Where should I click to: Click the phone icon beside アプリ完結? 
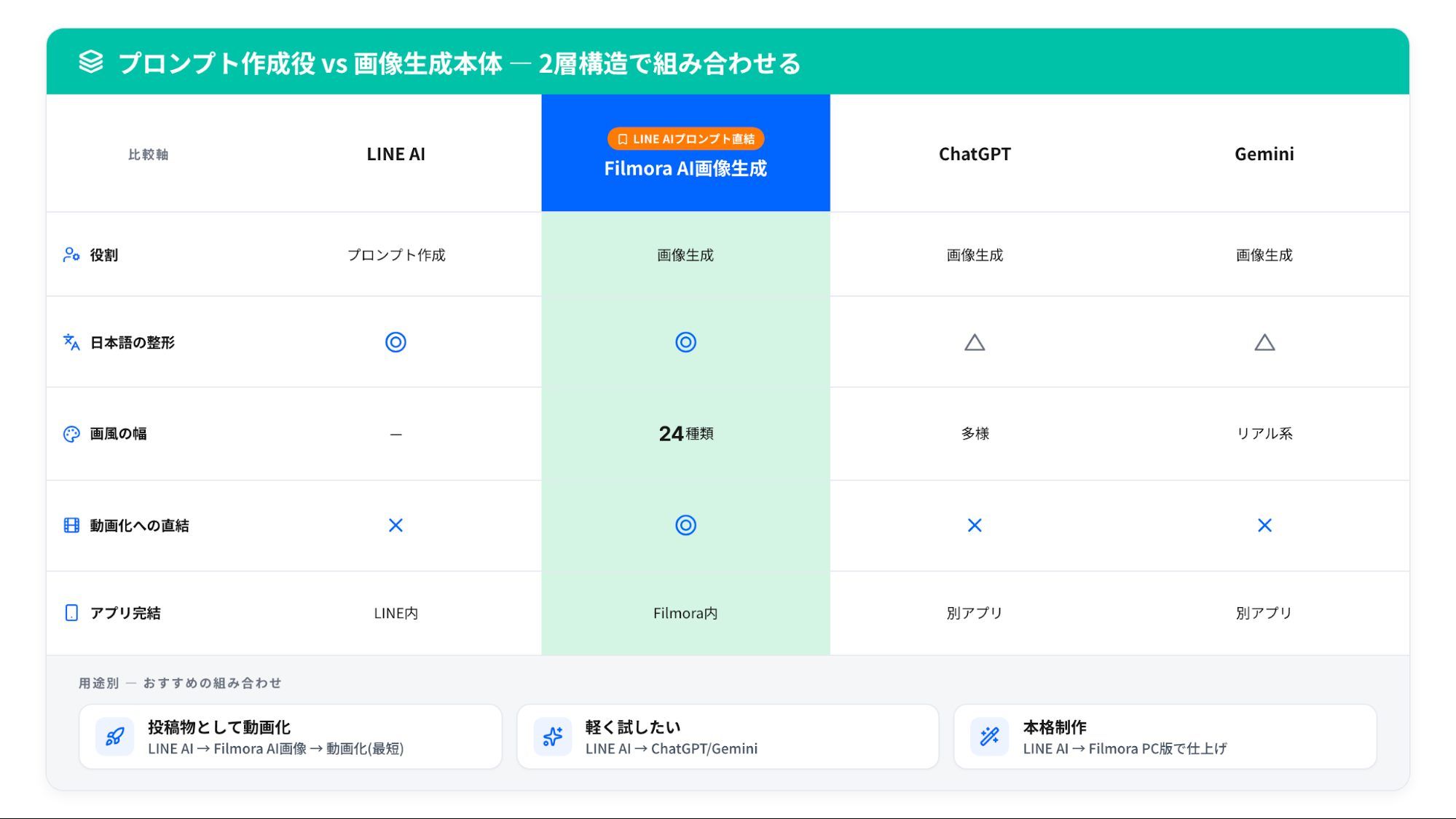point(71,613)
